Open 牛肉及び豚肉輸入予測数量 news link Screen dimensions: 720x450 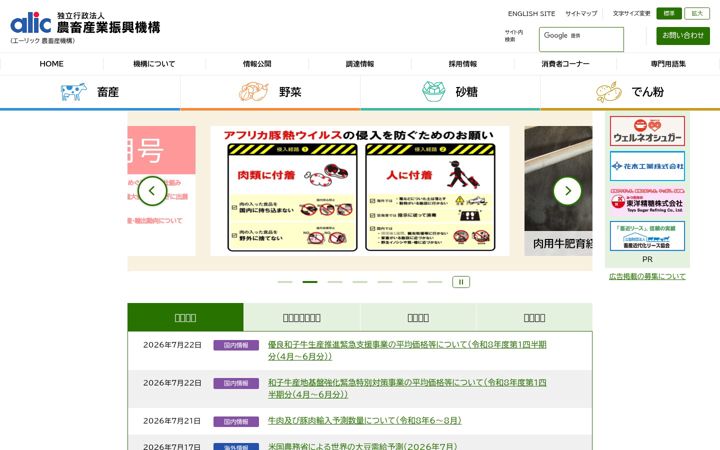click(x=365, y=421)
